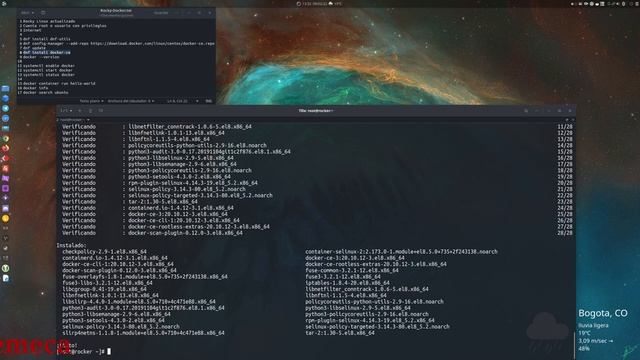Open the search icon in the Tilix header
The width and height of the screenshot is (640, 360).
[526, 111]
